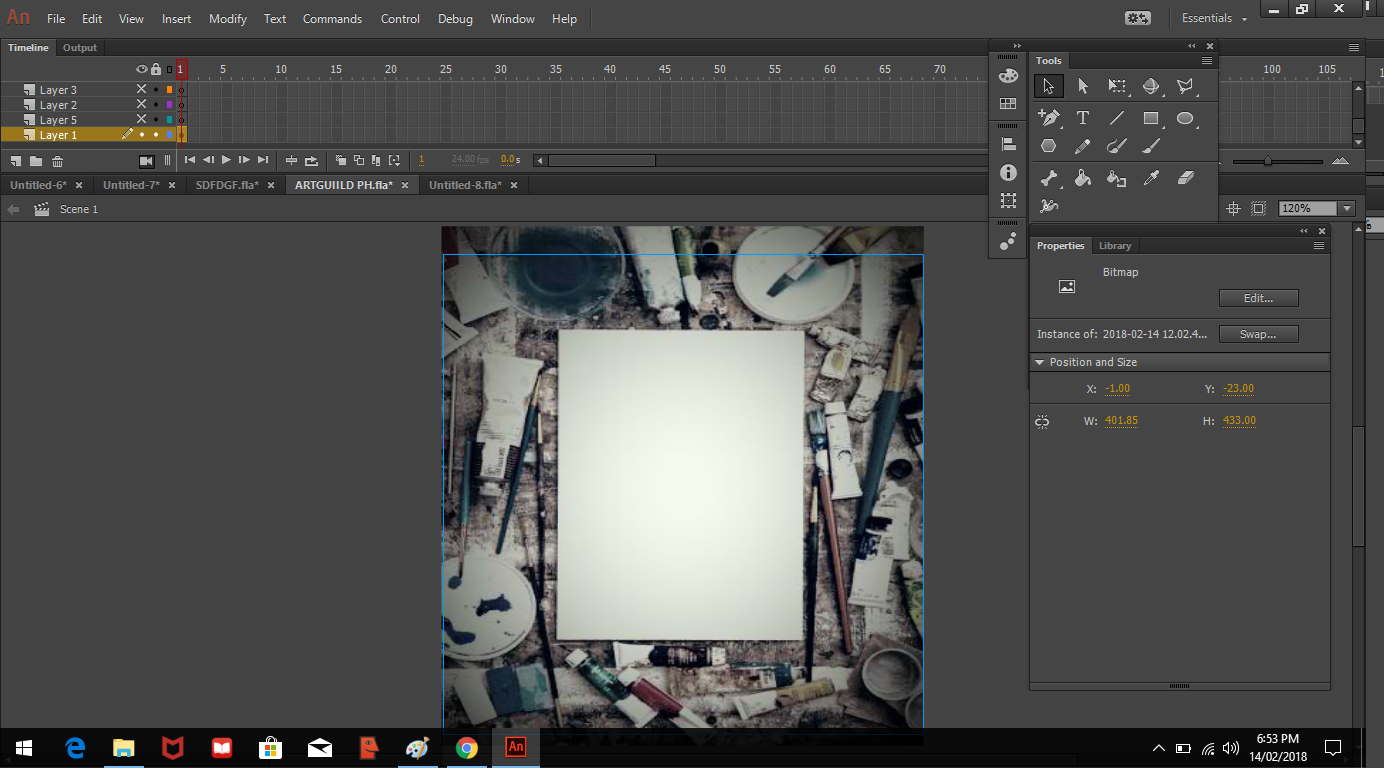Select the Oval tool
The image size is (1384, 768).
click(1185, 118)
